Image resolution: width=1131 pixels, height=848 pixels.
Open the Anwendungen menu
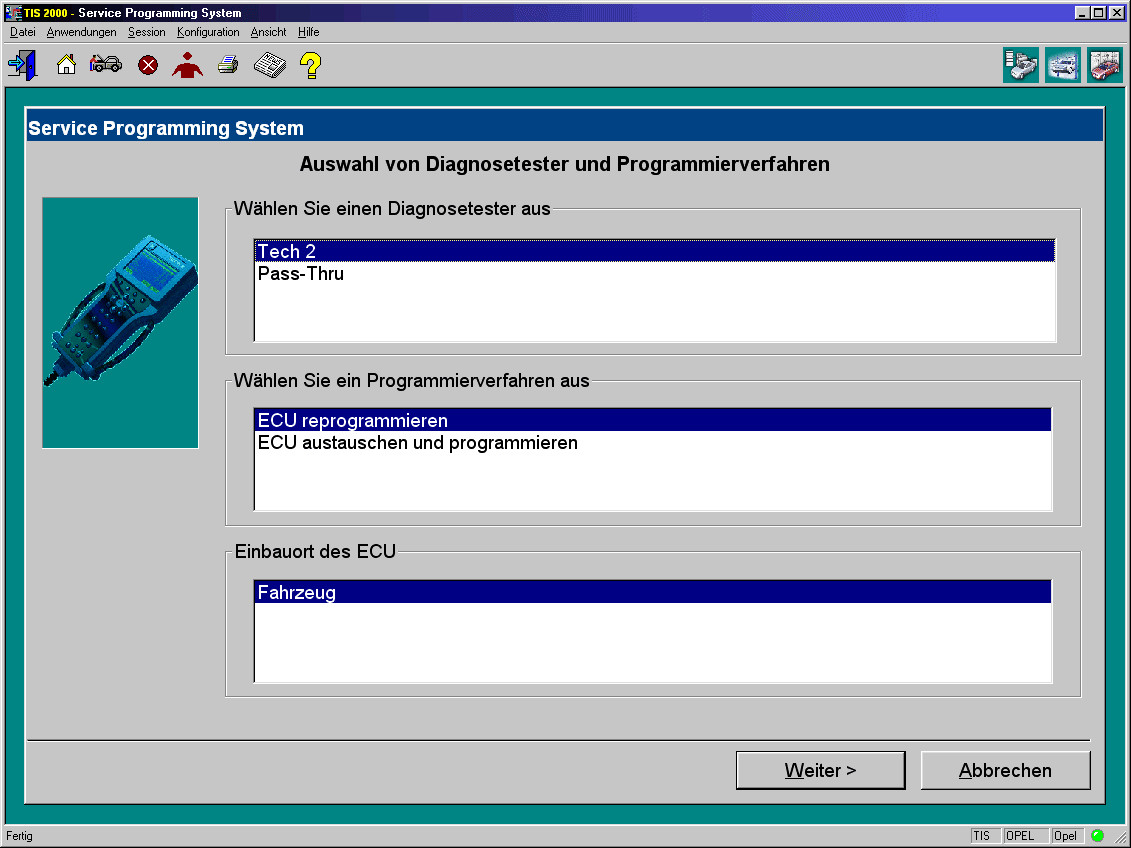[82, 32]
